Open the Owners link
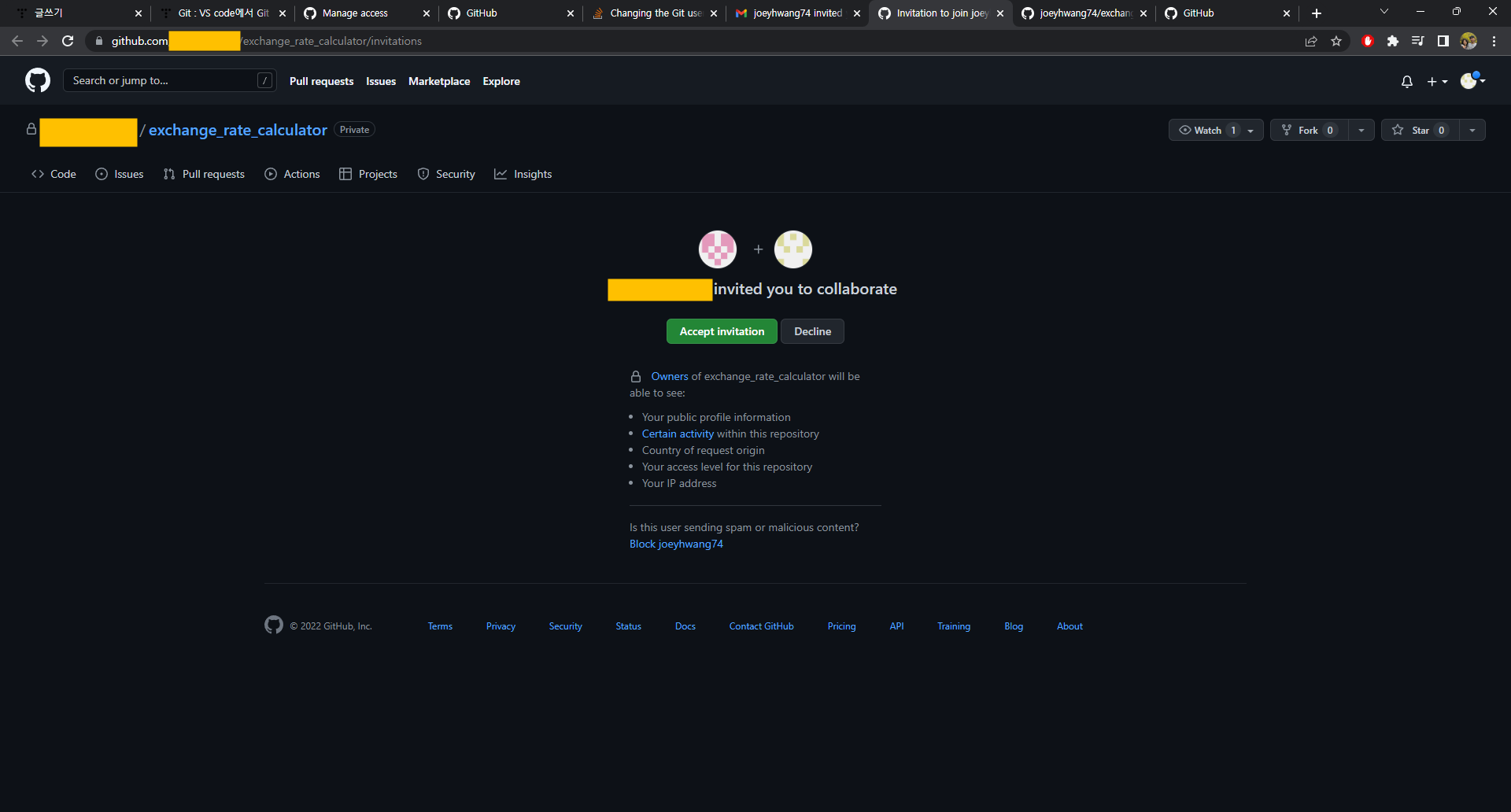Image resolution: width=1511 pixels, height=812 pixels. point(670,376)
